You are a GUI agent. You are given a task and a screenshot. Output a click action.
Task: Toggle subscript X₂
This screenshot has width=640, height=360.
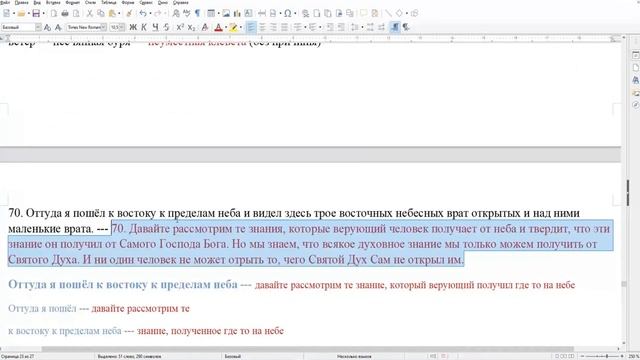click(x=191, y=27)
